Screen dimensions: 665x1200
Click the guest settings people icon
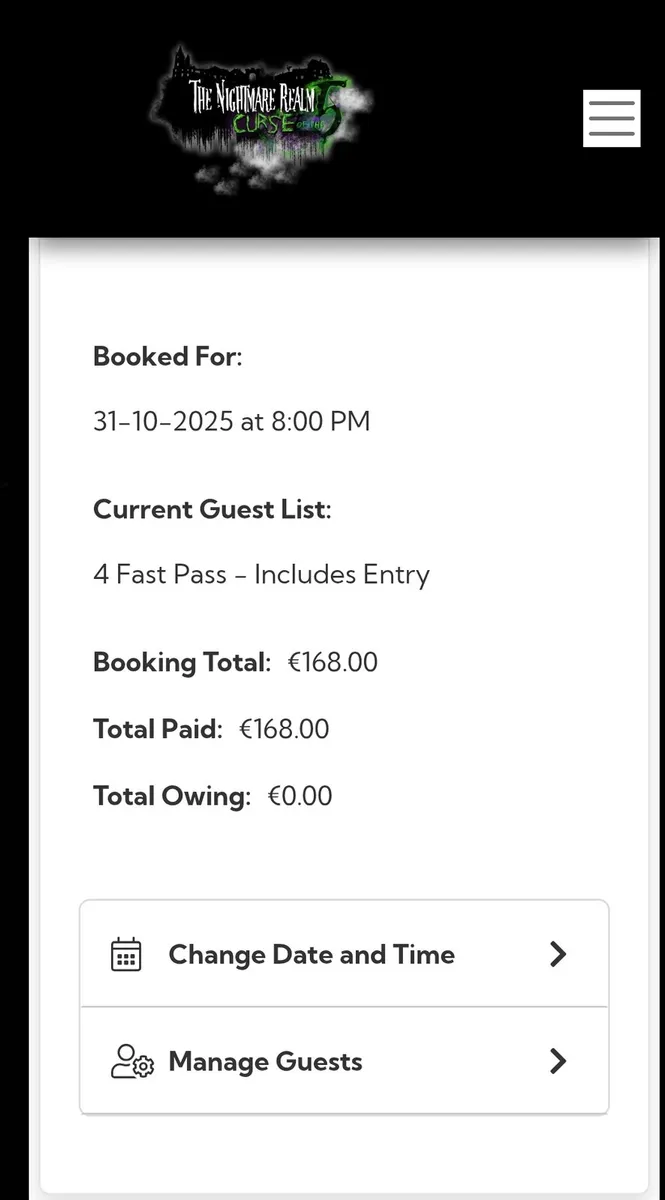coord(131,1061)
